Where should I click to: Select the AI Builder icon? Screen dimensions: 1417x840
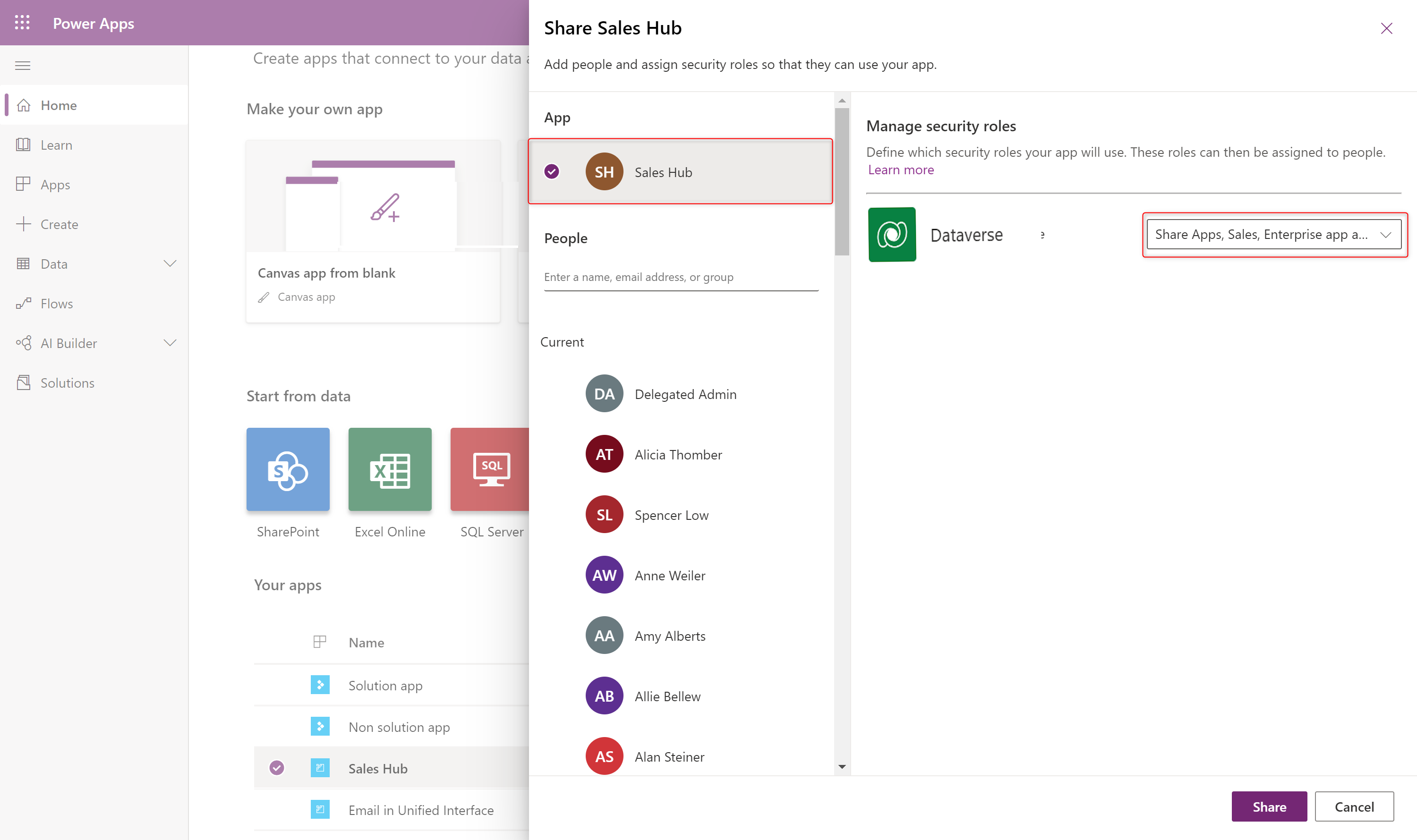click(x=24, y=343)
